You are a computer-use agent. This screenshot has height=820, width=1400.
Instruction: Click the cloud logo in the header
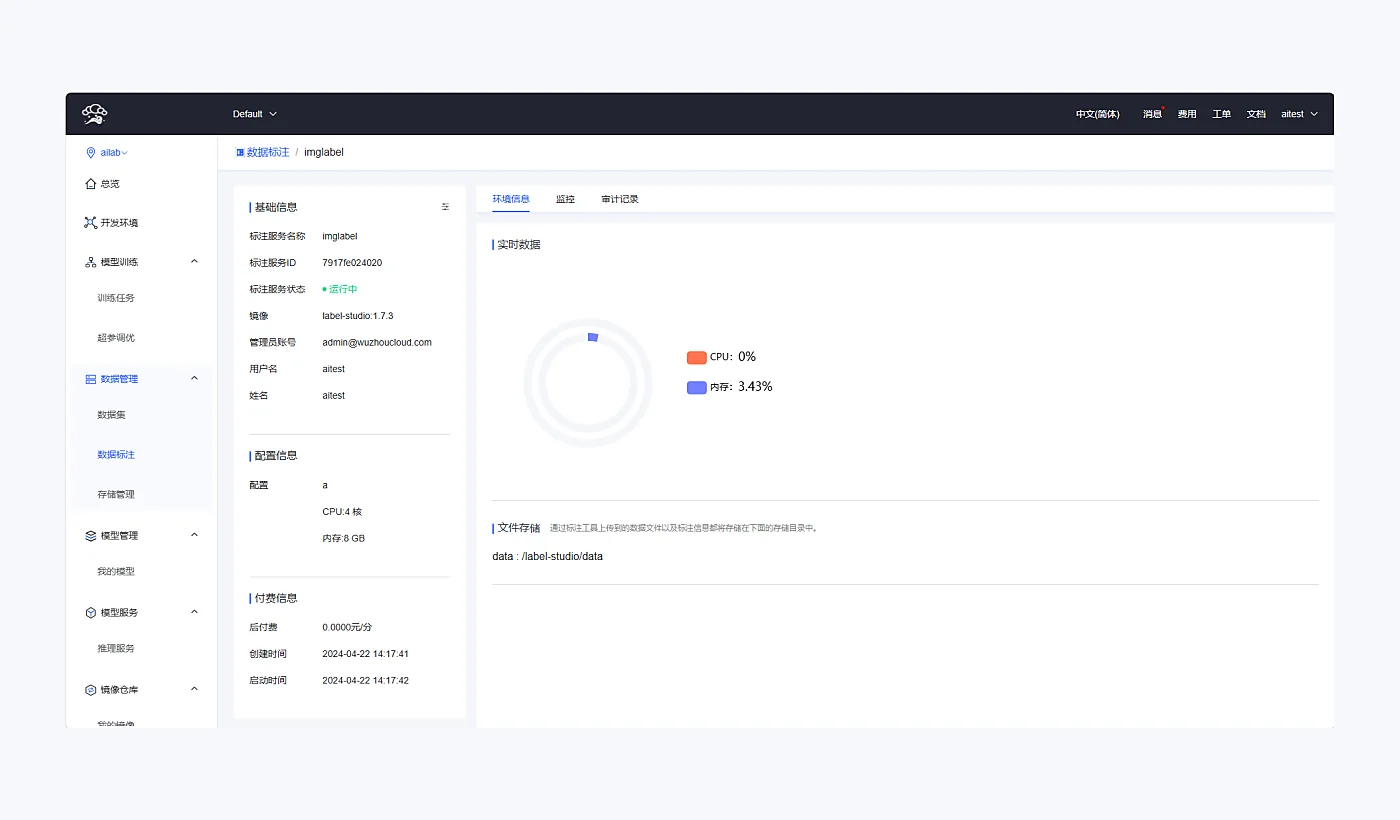[95, 114]
